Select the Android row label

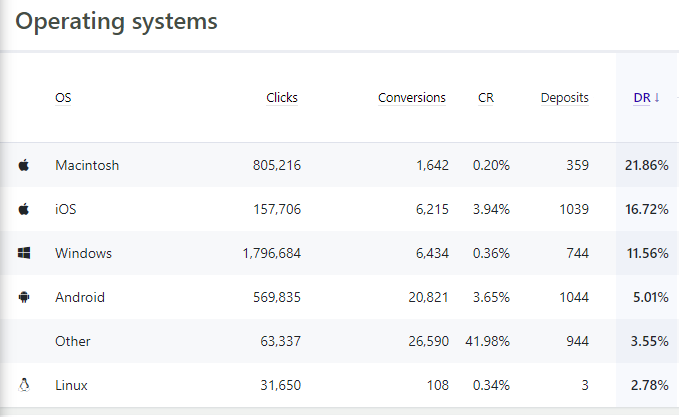point(80,297)
